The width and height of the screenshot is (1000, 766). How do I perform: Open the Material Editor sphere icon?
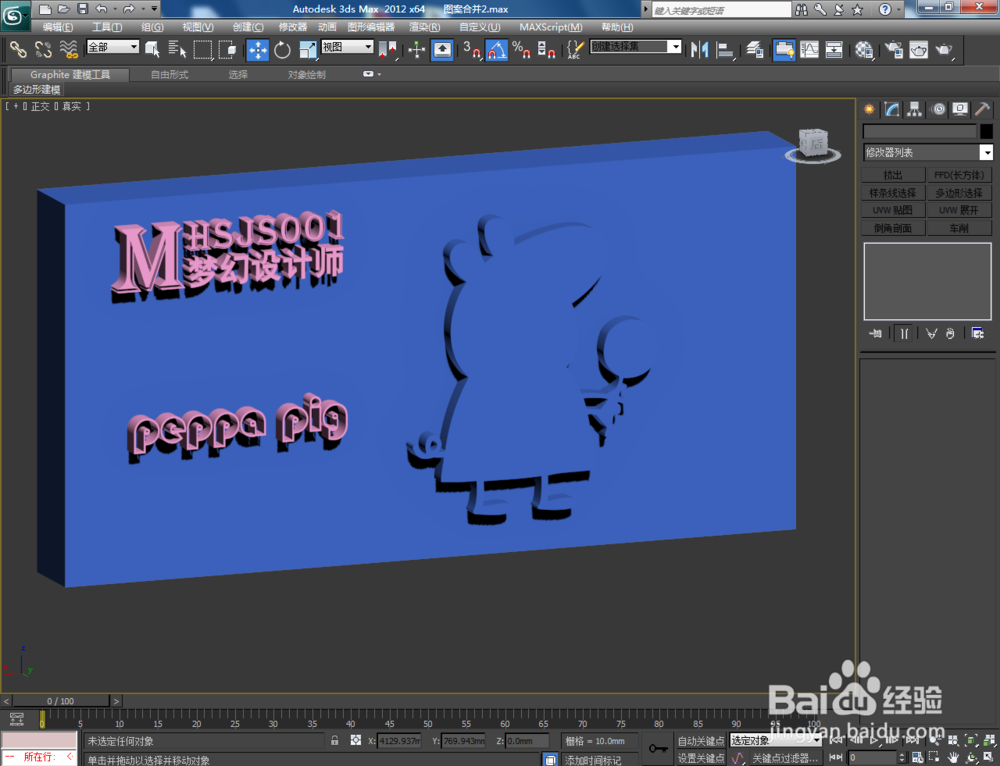tap(864, 49)
